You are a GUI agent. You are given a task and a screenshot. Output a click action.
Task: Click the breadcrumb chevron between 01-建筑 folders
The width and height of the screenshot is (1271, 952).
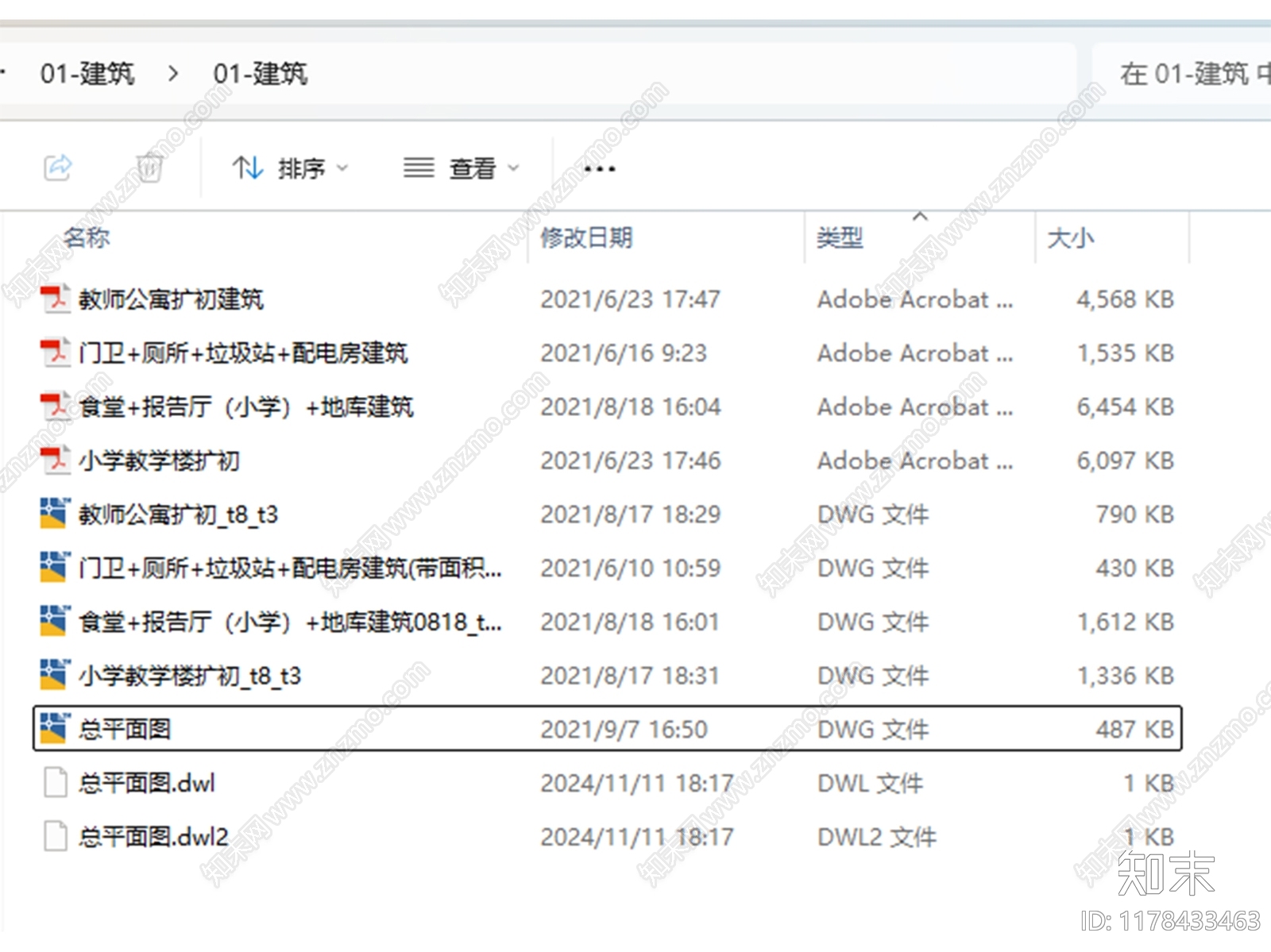coord(173,74)
